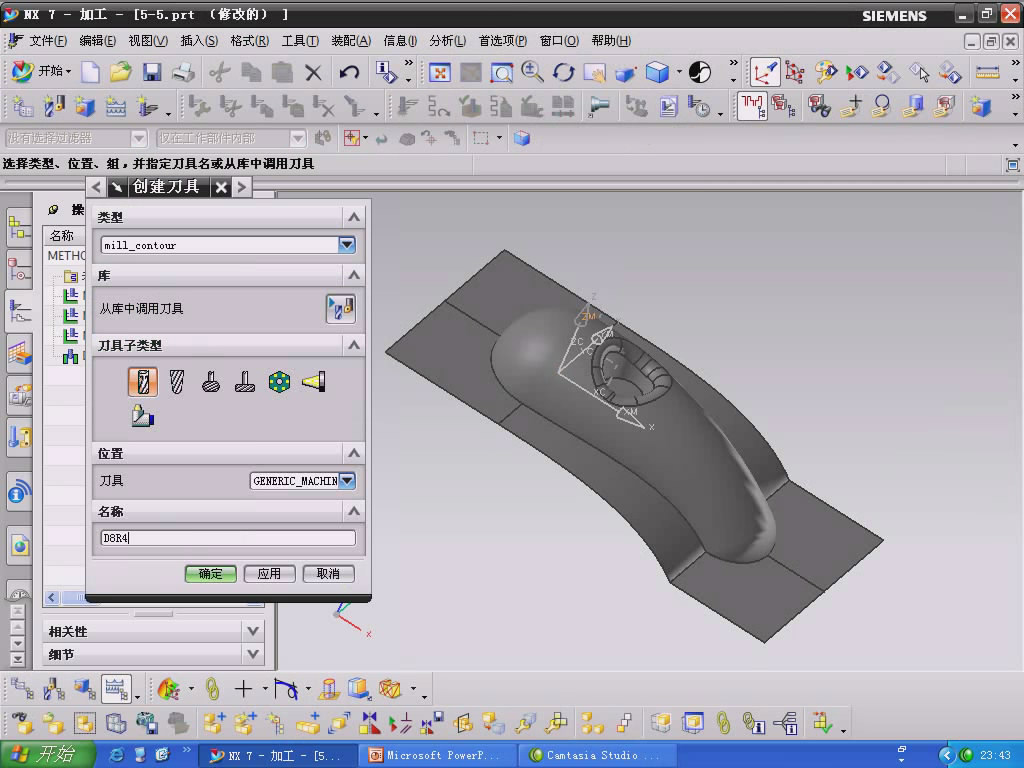The width and height of the screenshot is (1024, 768).
Task: Switch to Camtasia Studio taskbar item
Action: 596,755
